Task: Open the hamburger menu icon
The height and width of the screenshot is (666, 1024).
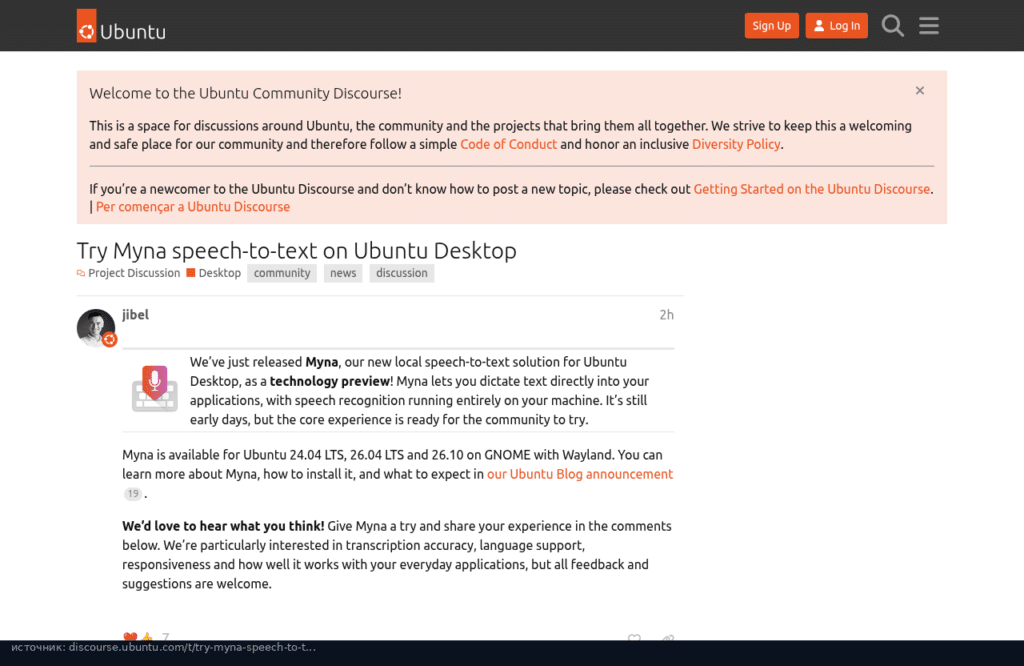Action: tap(929, 25)
